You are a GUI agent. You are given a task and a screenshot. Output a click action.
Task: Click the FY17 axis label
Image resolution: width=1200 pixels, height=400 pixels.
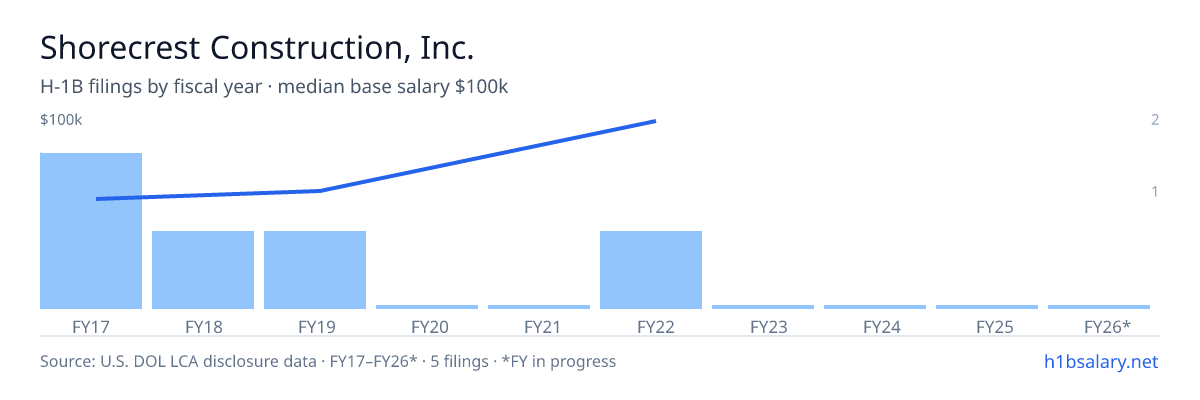91,326
